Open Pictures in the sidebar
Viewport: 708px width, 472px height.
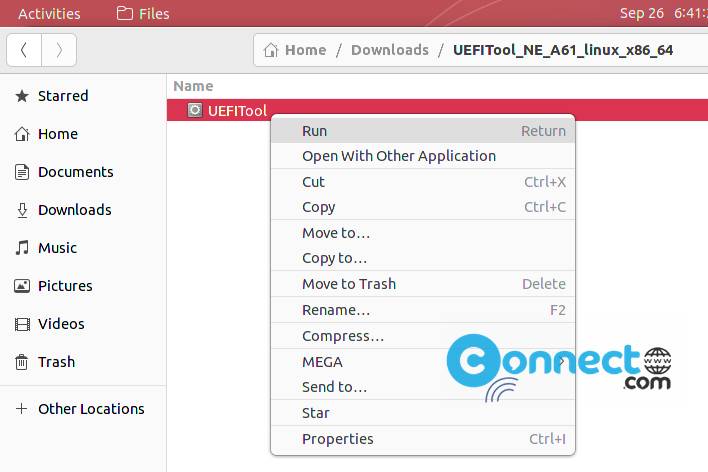(65, 285)
